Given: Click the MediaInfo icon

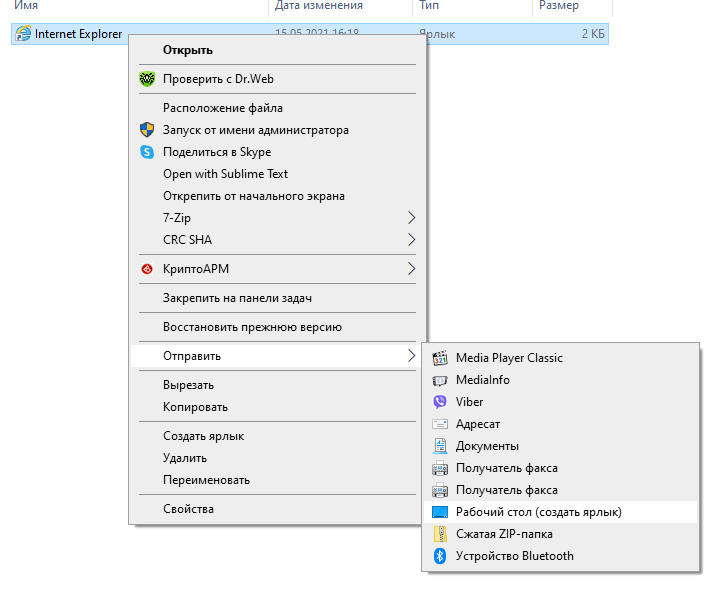Looking at the screenshot, I should tap(440, 380).
